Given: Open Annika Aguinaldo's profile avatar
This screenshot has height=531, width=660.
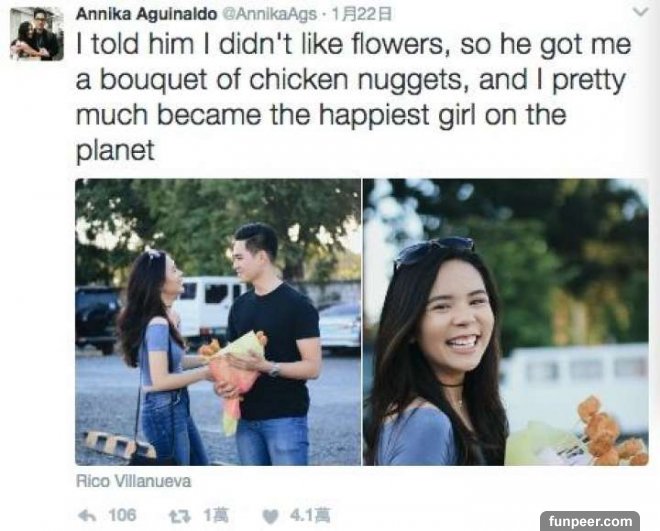Looking at the screenshot, I should 37,34.
